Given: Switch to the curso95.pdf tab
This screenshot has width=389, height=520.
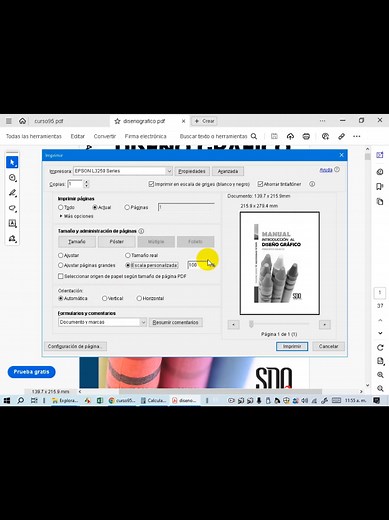Looking at the screenshot, I should click(x=49, y=121).
